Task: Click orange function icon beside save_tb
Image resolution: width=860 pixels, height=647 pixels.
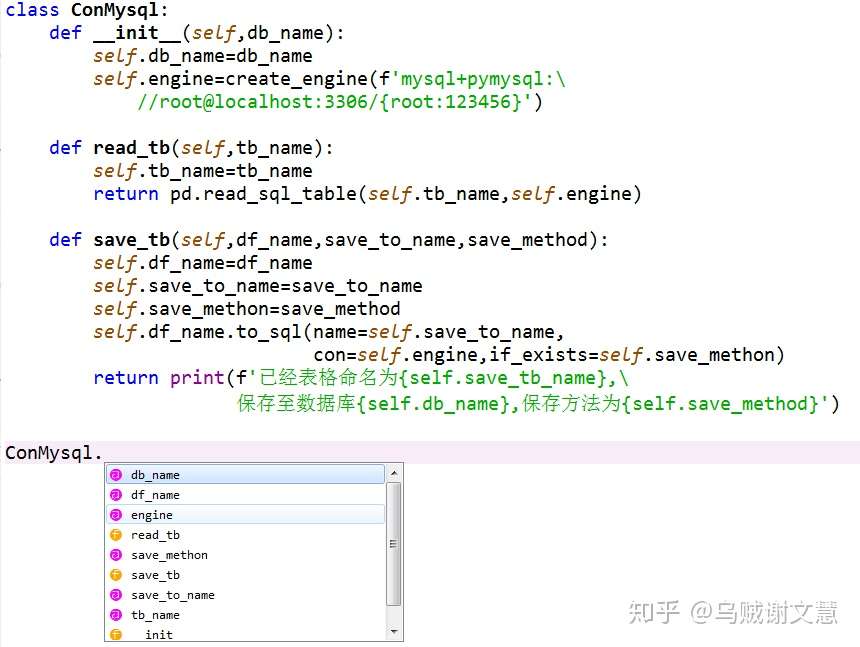Action: tap(116, 575)
